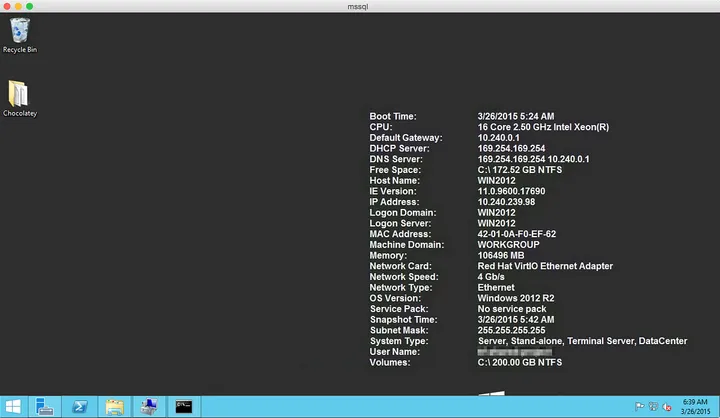Click the muted volume tray icon
The image size is (720, 418).
[667, 407]
